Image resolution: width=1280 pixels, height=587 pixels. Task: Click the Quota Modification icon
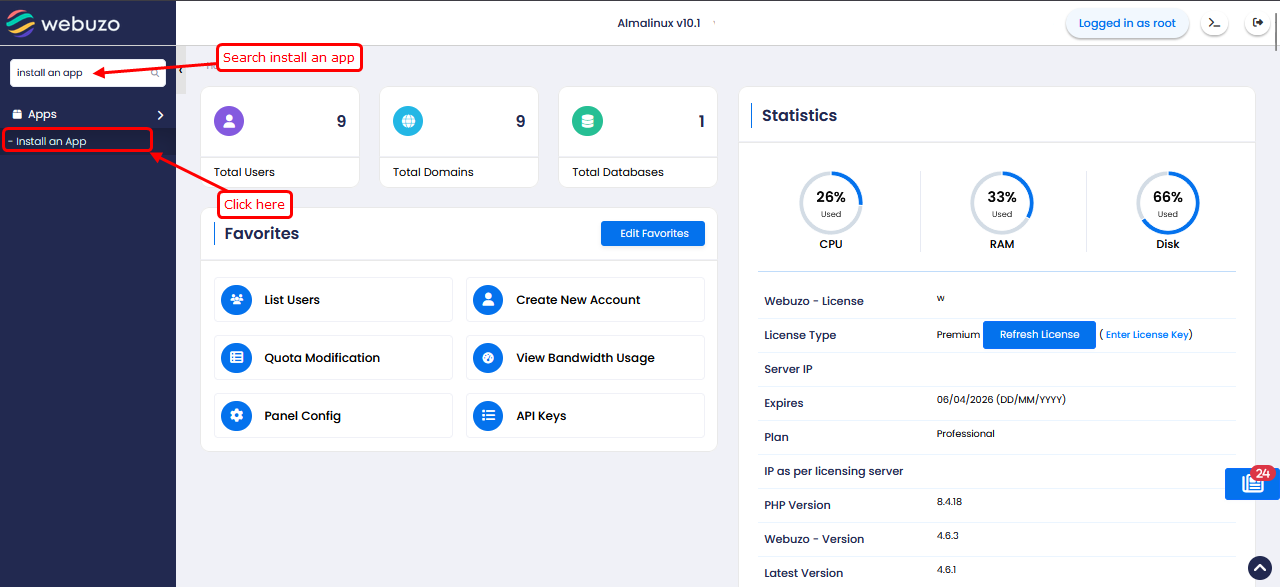tap(236, 358)
